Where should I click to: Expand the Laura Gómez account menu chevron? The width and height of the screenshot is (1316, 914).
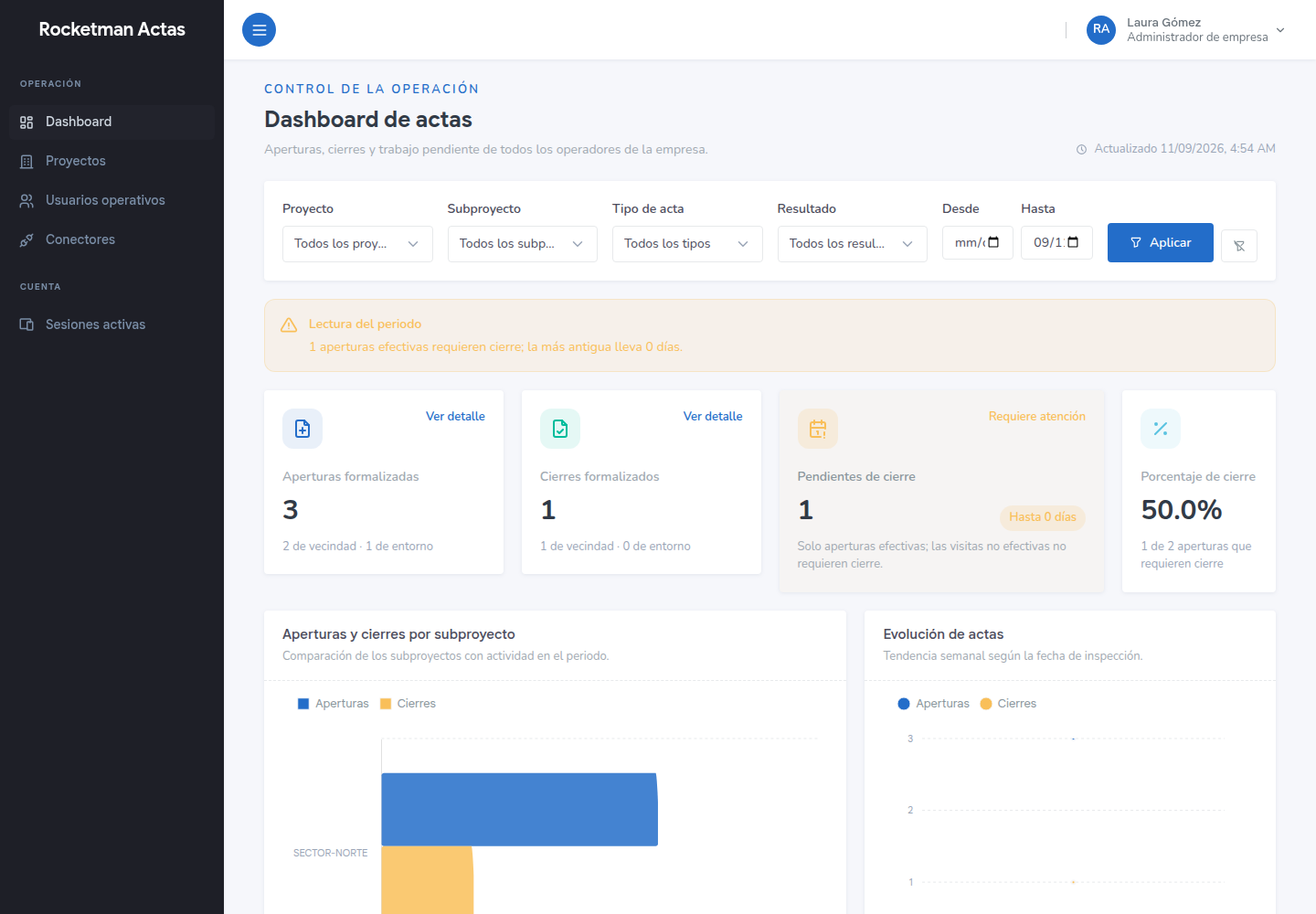click(x=1280, y=30)
